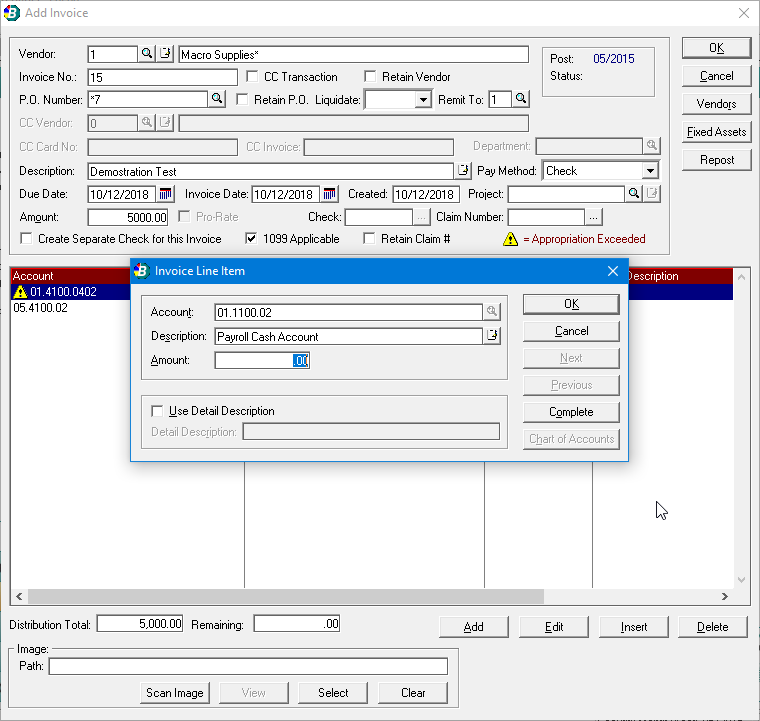Search Project lookup magnifier icon
The width and height of the screenshot is (760, 721).
(x=633, y=194)
